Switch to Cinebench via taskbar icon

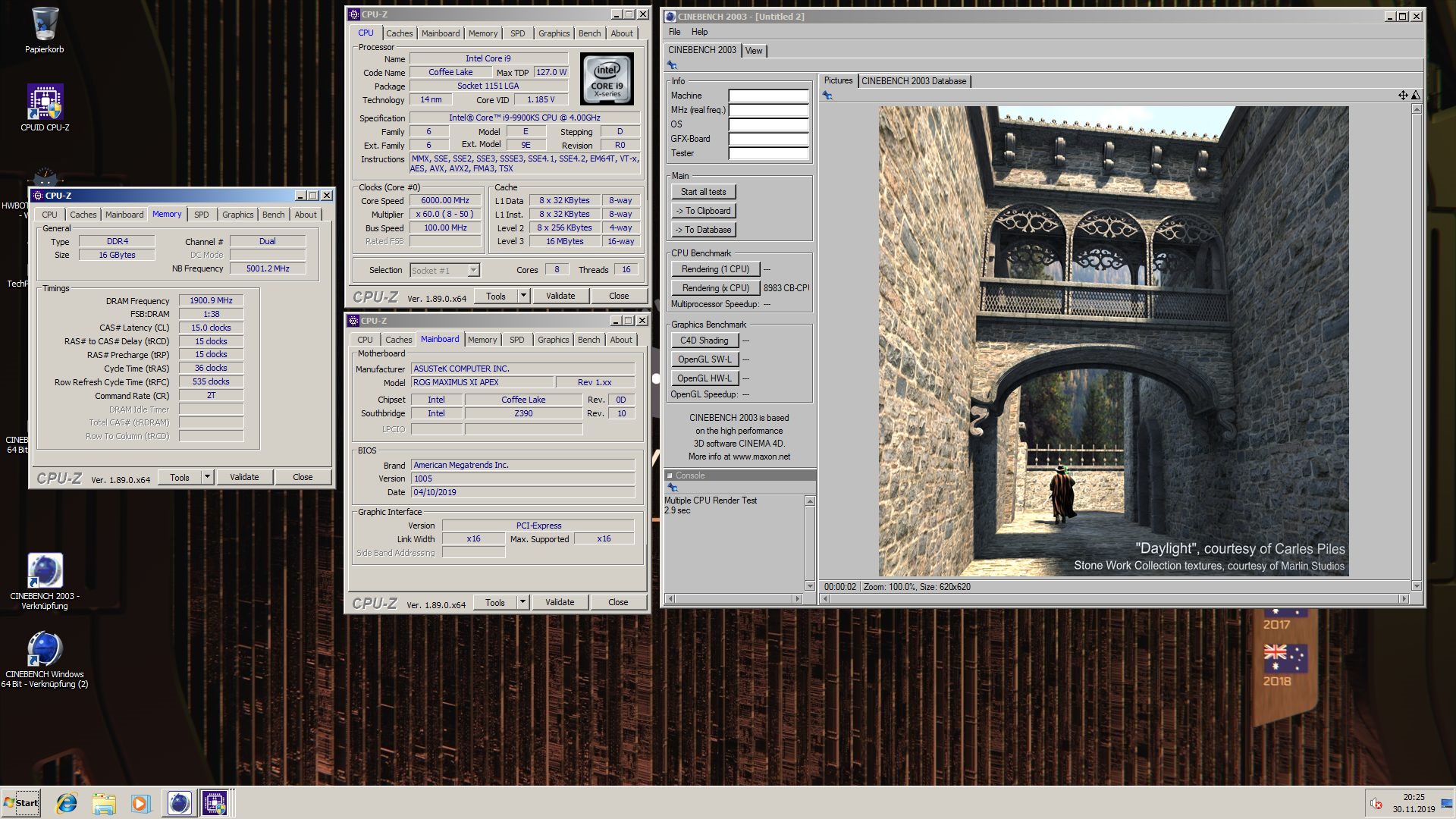[x=179, y=803]
